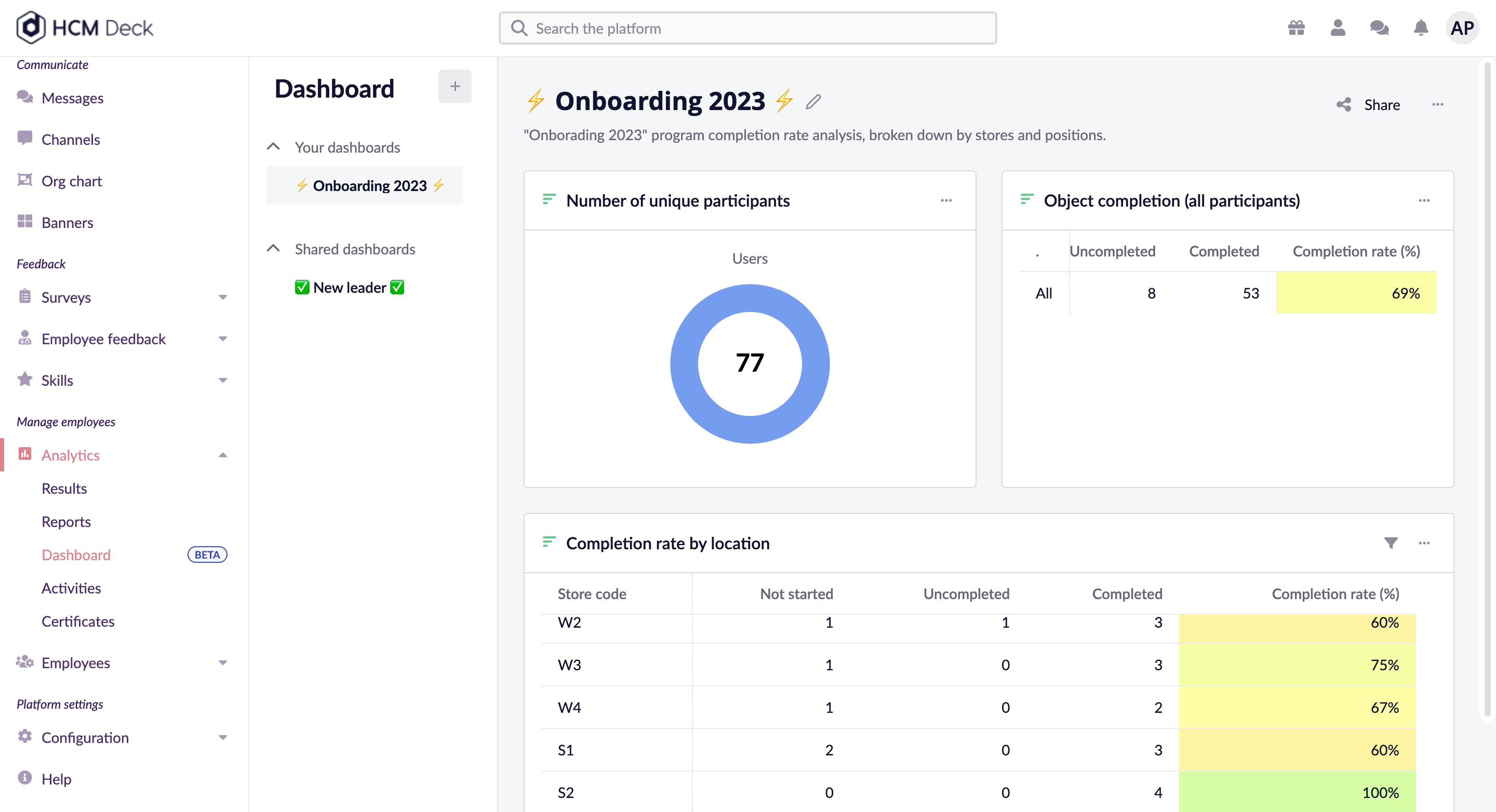This screenshot has height=812, width=1496.
Task: Expand the Configuration submenu arrow
Action: pyautogui.click(x=223, y=738)
